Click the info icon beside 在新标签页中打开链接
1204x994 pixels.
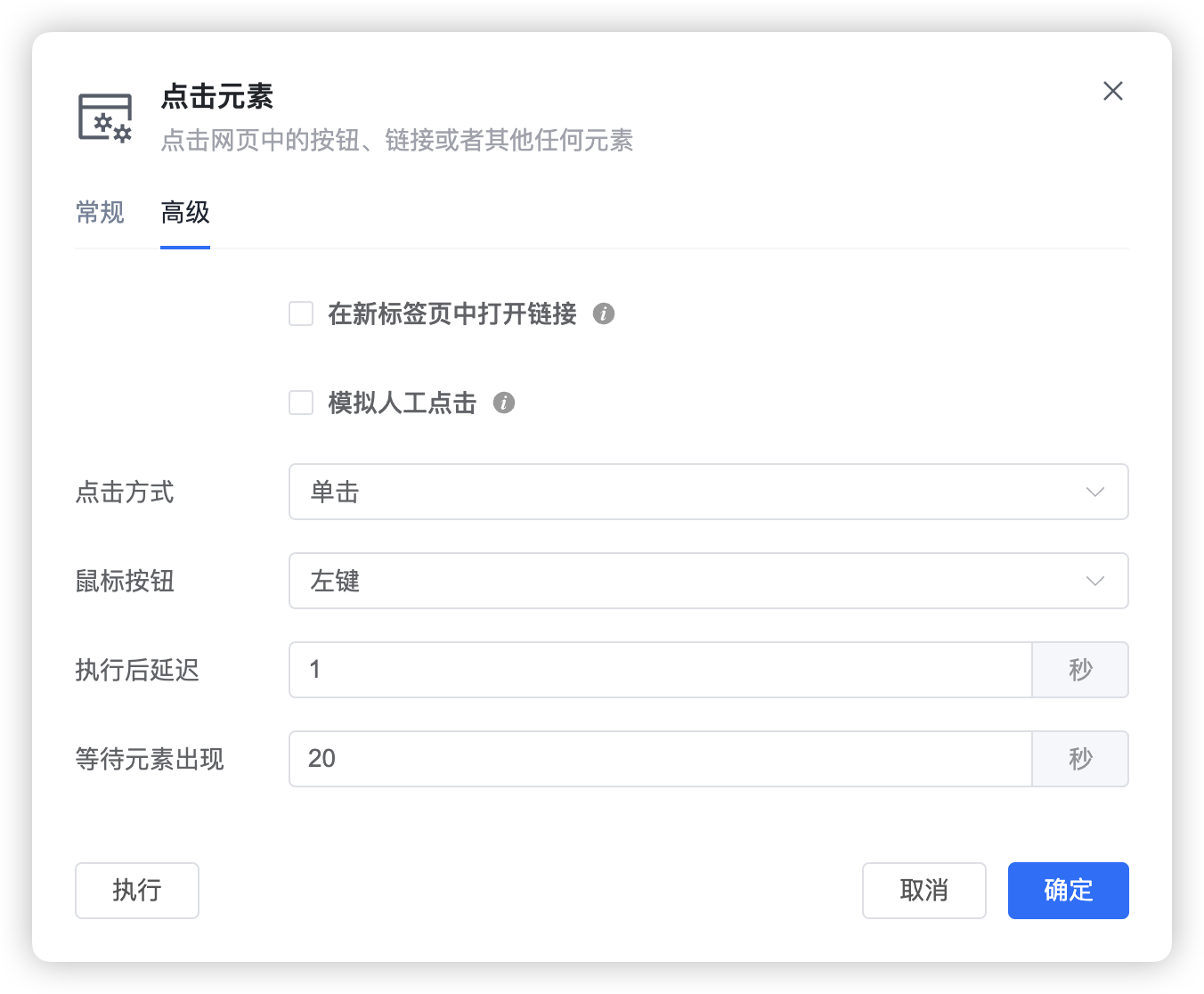click(604, 314)
